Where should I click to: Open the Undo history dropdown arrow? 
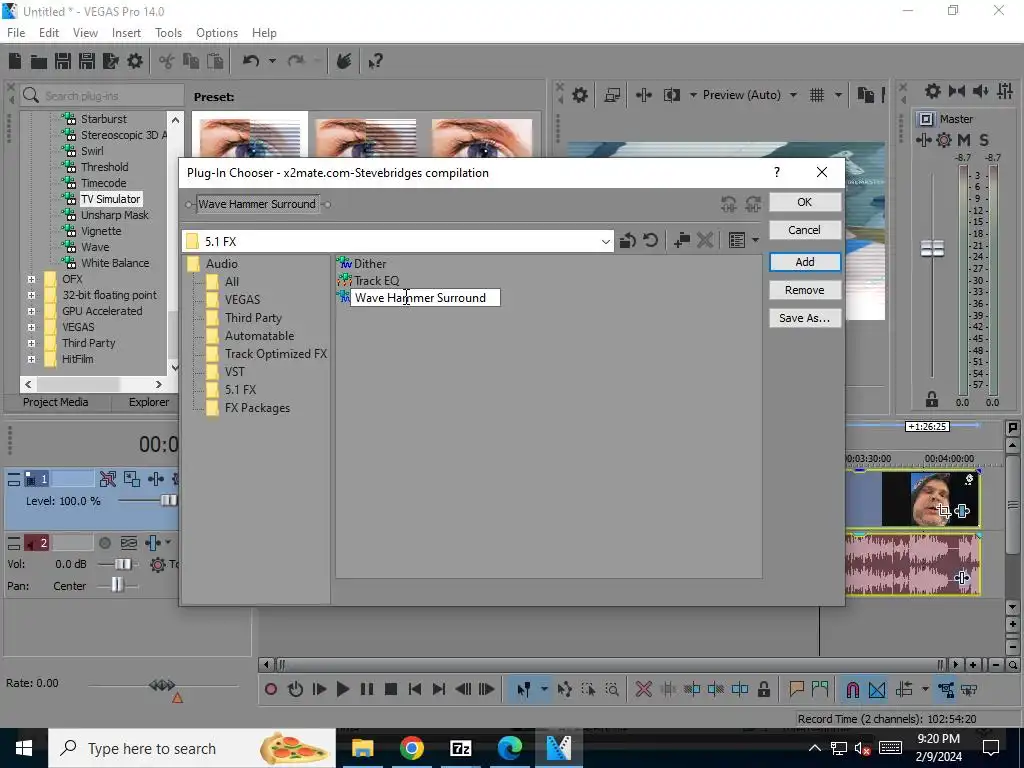272,61
